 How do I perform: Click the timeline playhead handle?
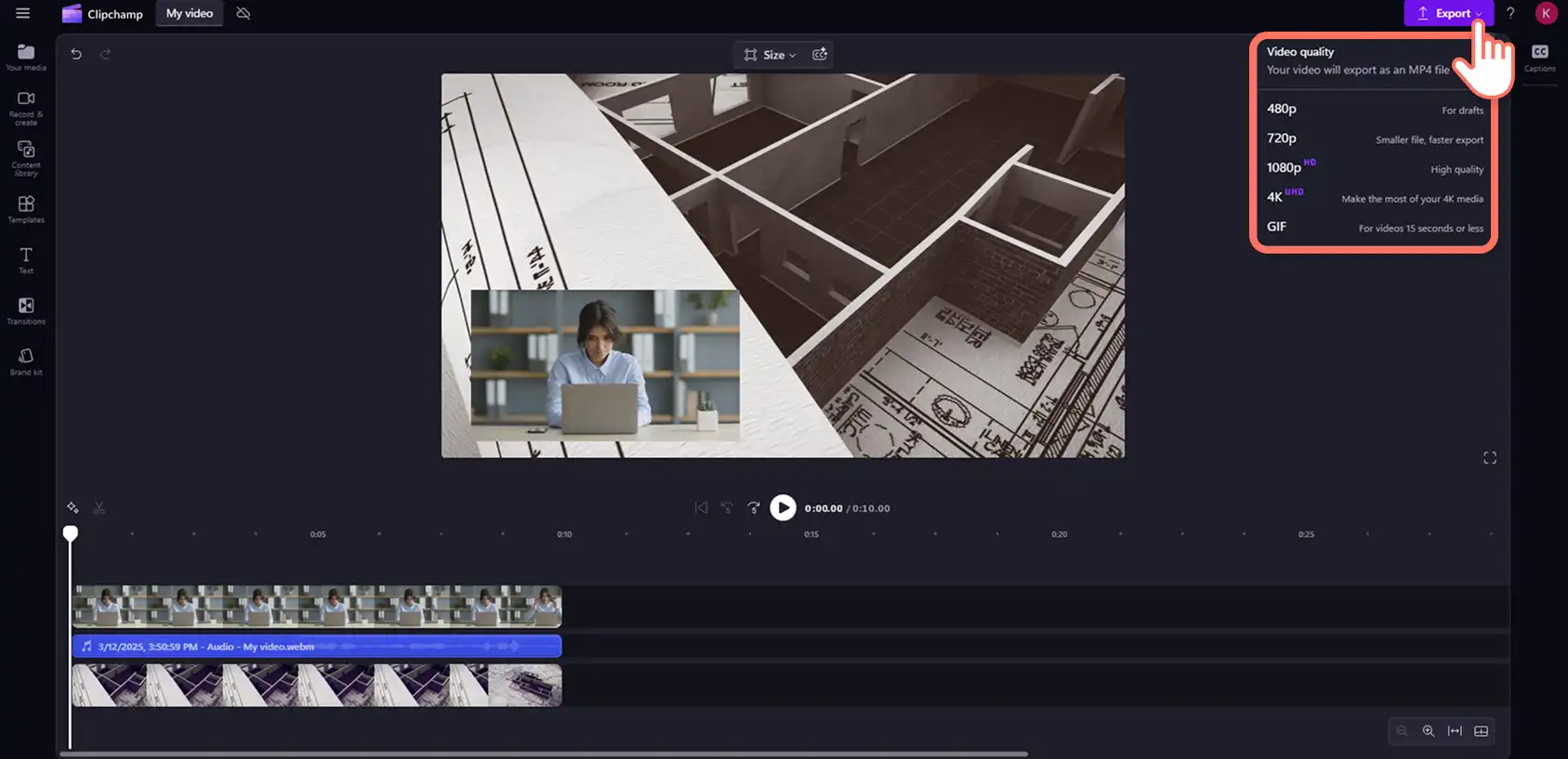[71, 533]
